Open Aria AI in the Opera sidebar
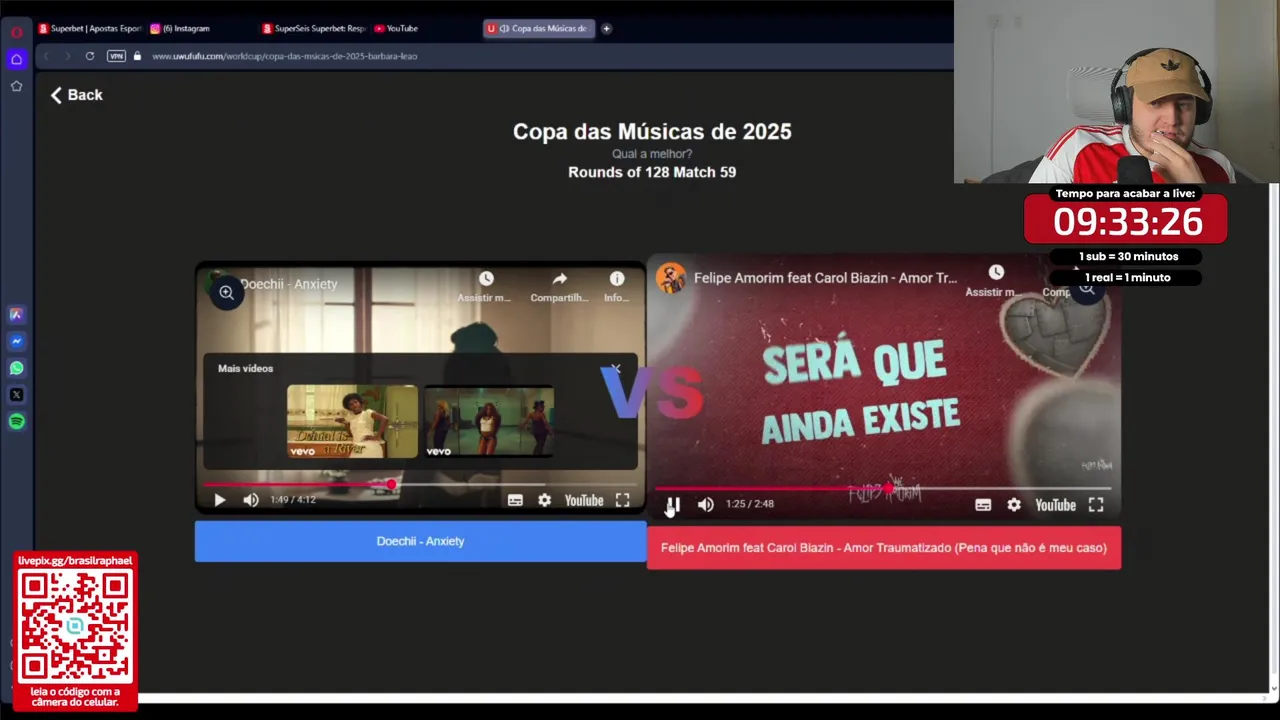Screen dimensions: 1280x720 point(16,314)
